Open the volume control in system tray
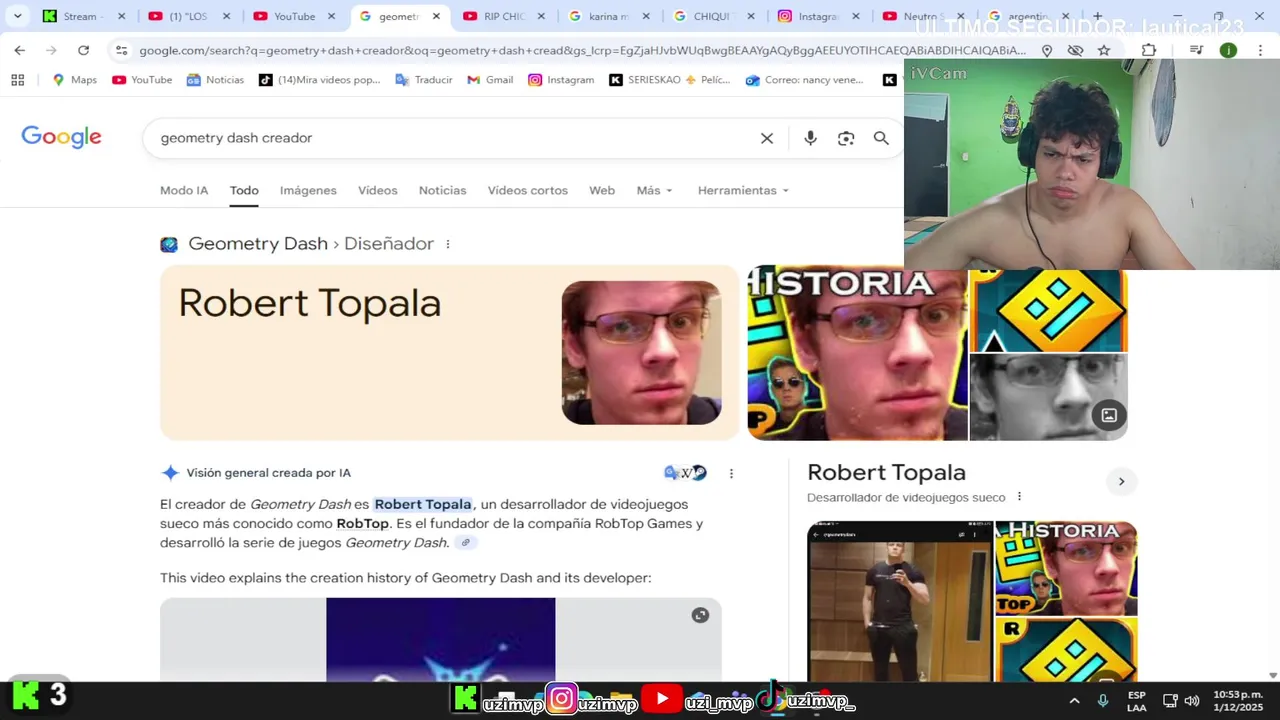This screenshot has height=720, width=1280. click(1192, 701)
